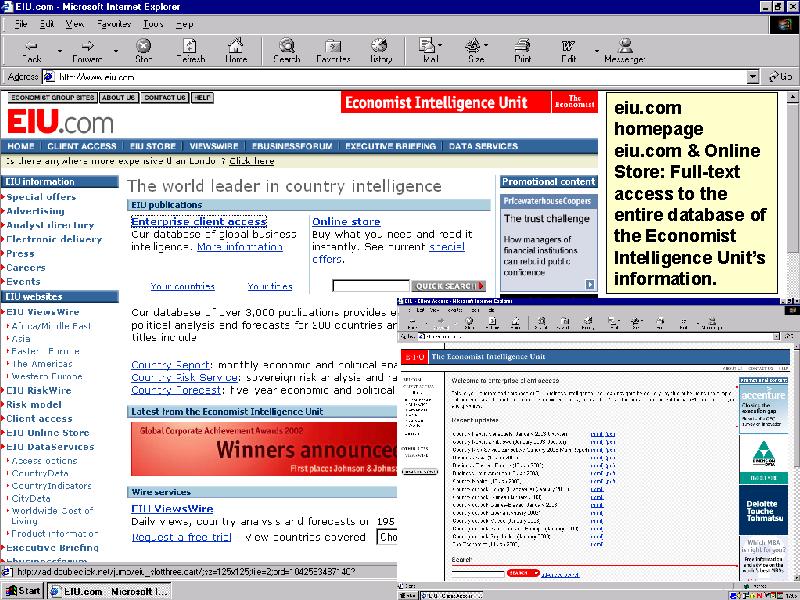Refresh the EIU.com page
Image resolution: width=800 pixels, height=600 pixels.
190,51
